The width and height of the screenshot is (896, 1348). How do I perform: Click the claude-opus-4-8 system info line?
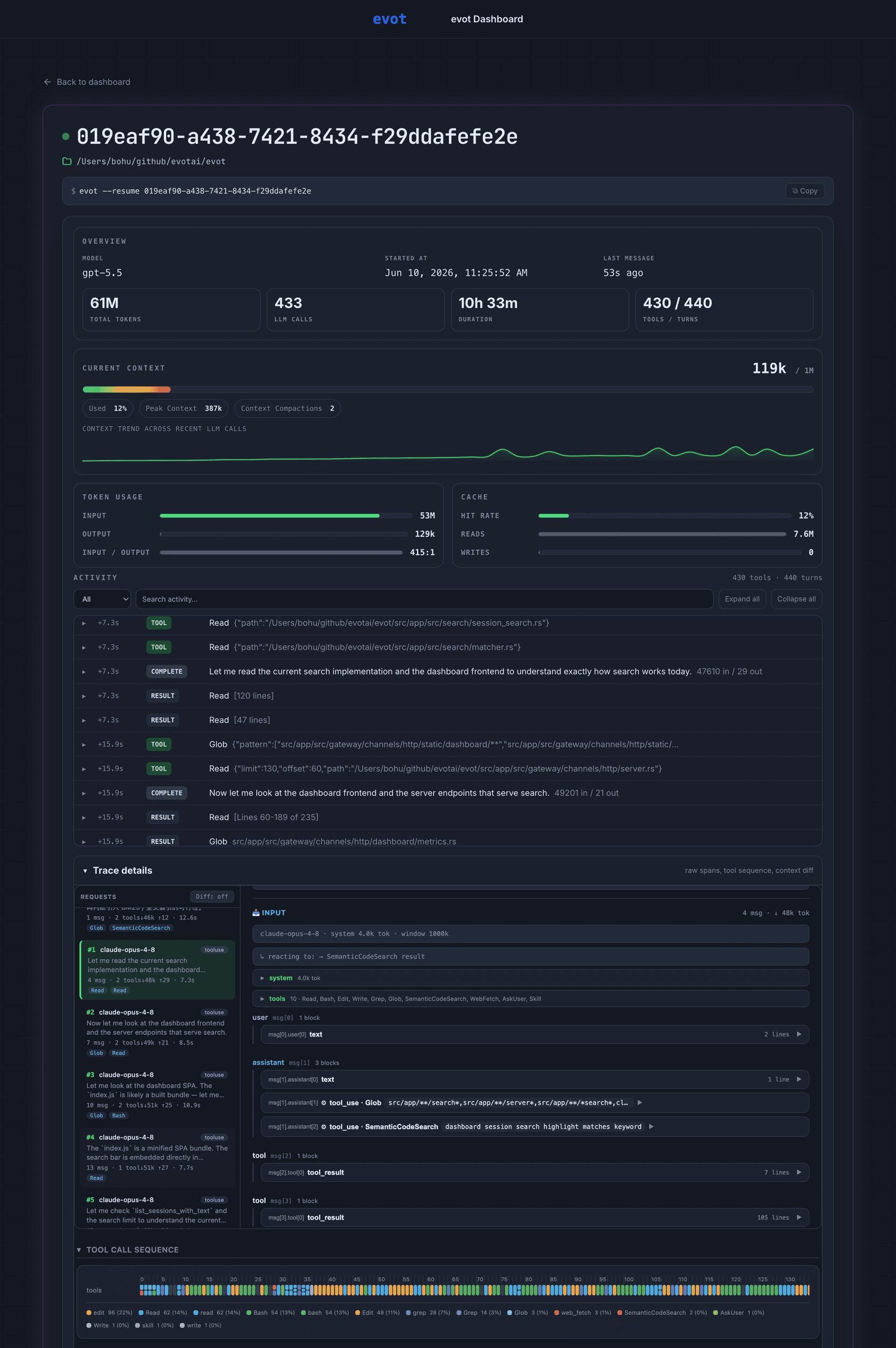pyautogui.click(x=530, y=934)
